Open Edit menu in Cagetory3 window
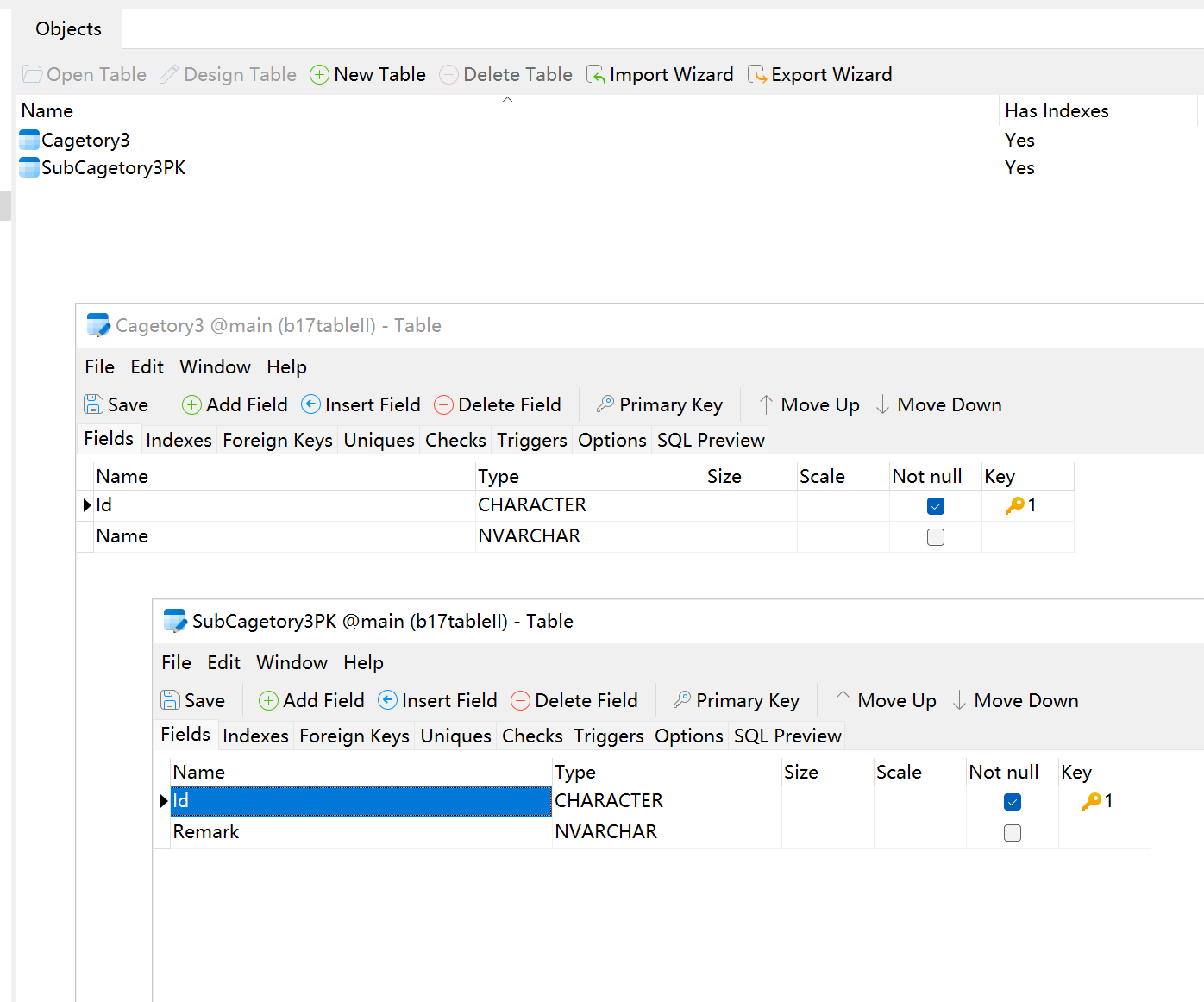 coord(147,367)
